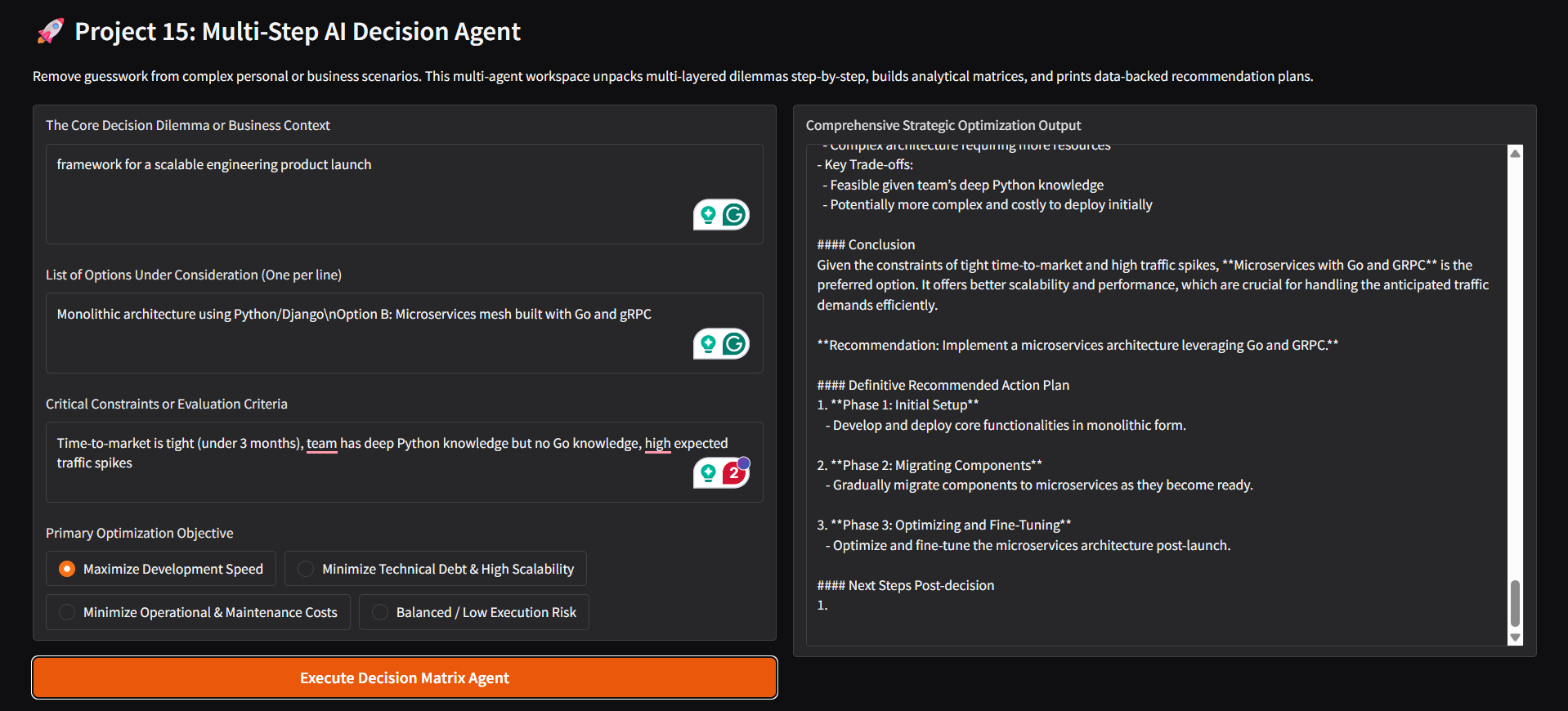Click into the Critical Constraints text box

pos(405,462)
